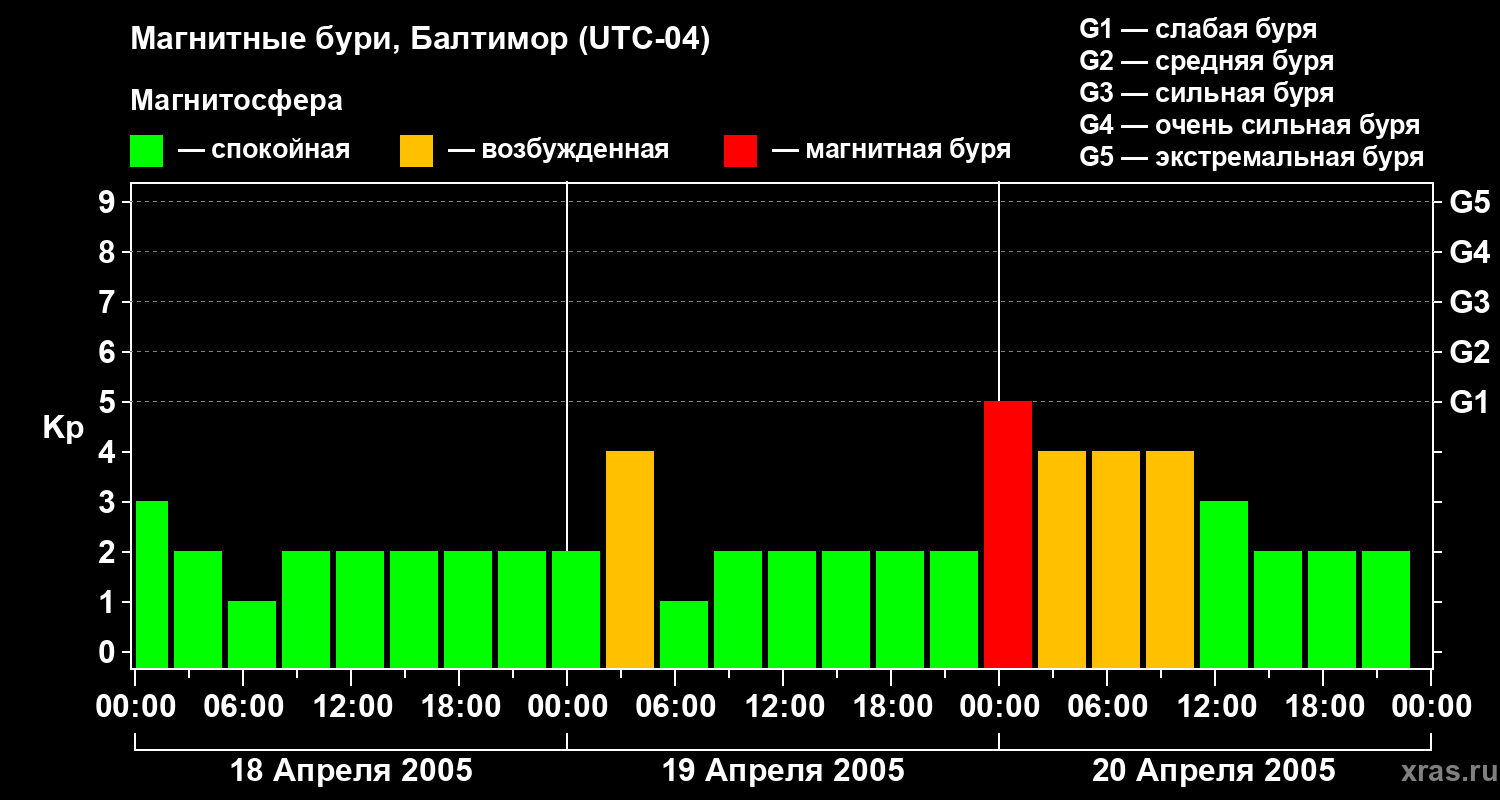Click the '— спокойная' legend label
The image size is (1500, 800).
(x=264, y=150)
